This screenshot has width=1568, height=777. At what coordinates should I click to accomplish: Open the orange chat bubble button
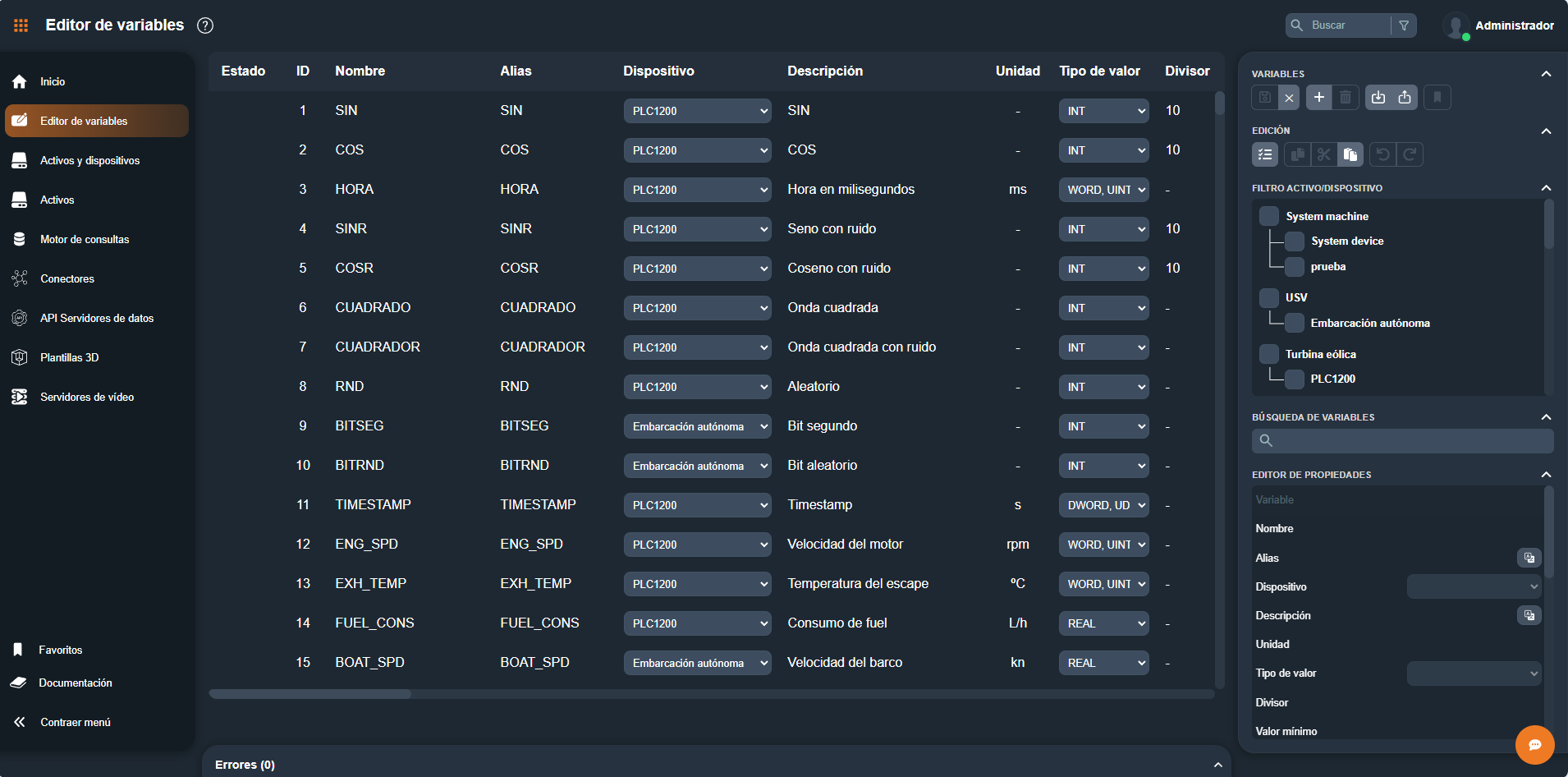(1535, 745)
